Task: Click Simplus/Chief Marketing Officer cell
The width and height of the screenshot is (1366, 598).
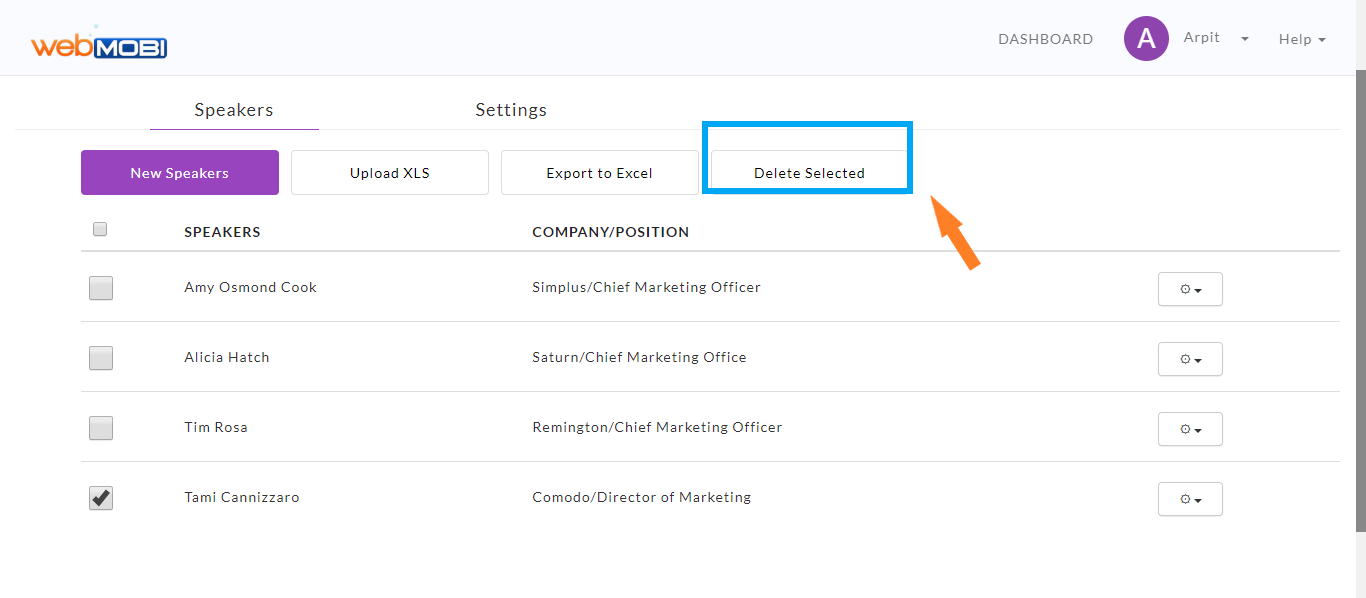Action: coord(646,287)
